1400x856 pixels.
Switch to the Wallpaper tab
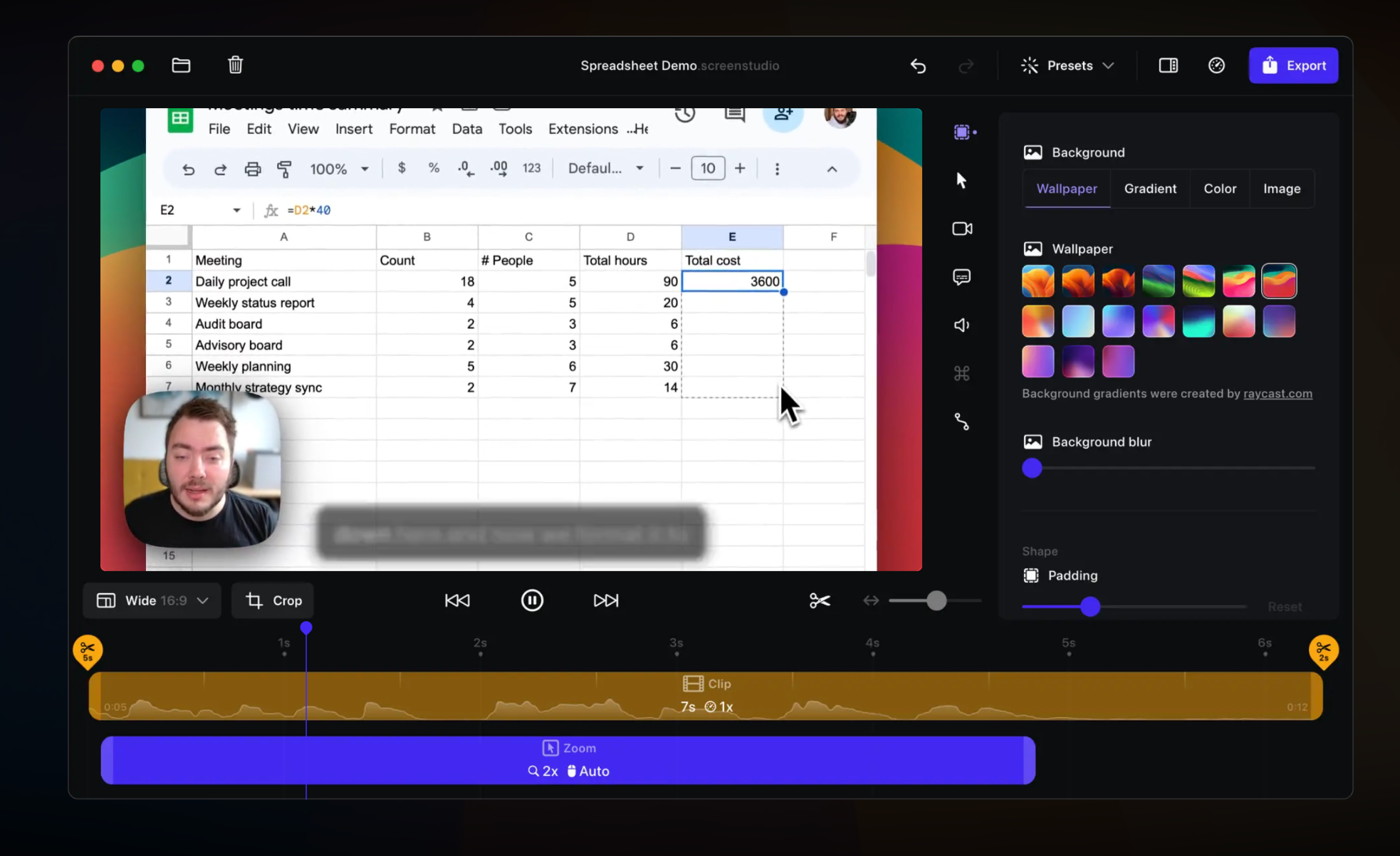1066,189
